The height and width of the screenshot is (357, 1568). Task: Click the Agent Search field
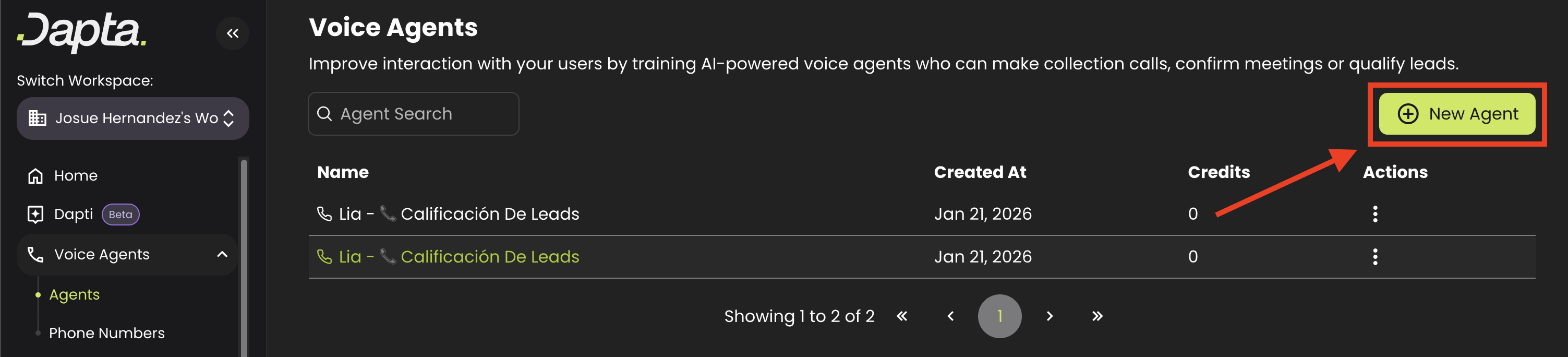(414, 114)
